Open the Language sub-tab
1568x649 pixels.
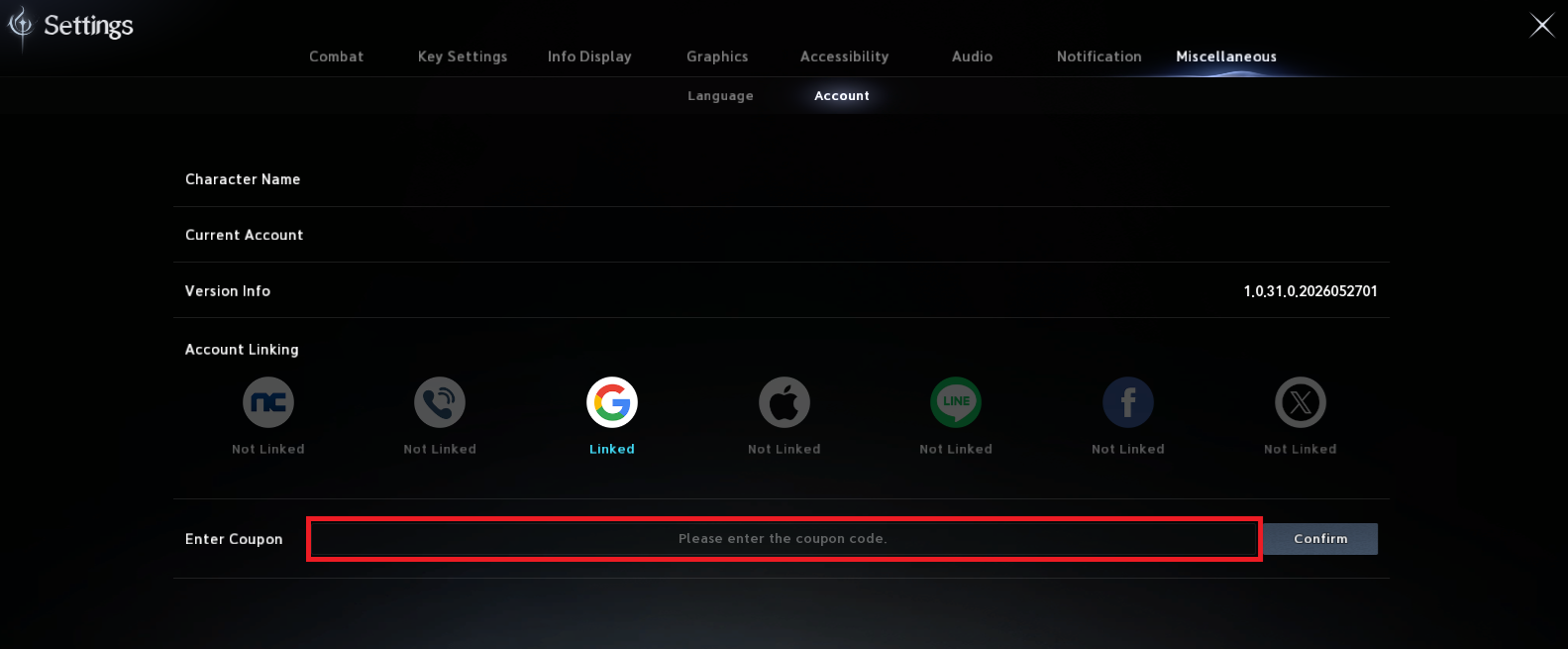[721, 96]
